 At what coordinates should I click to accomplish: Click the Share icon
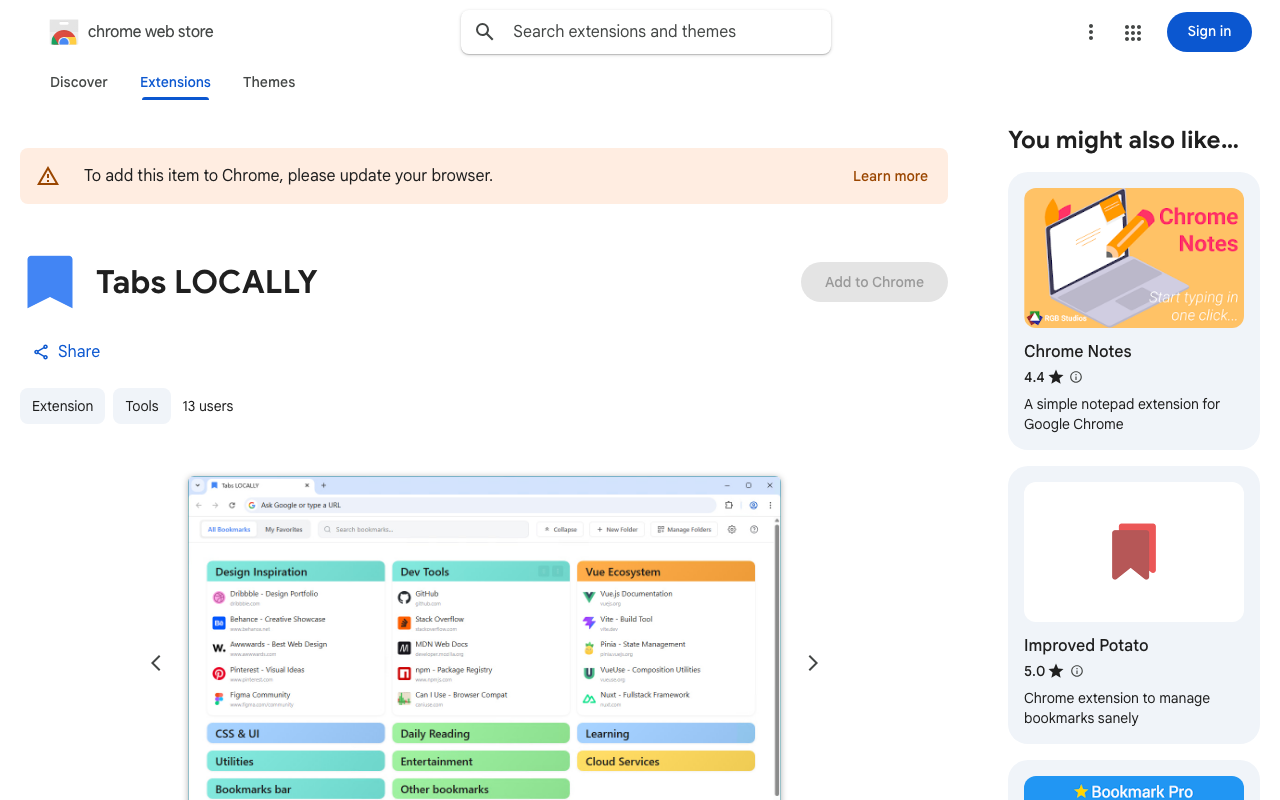(x=41, y=352)
